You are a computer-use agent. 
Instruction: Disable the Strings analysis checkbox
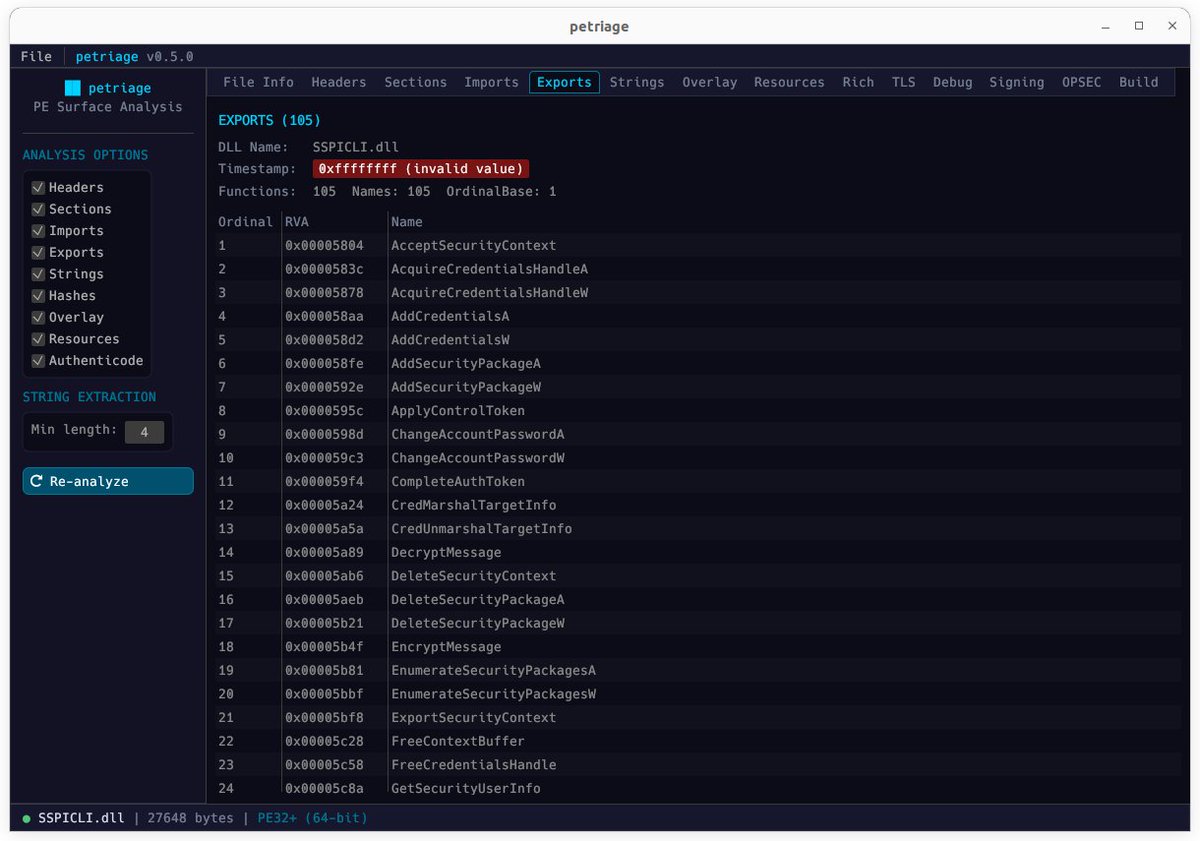click(38, 274)
